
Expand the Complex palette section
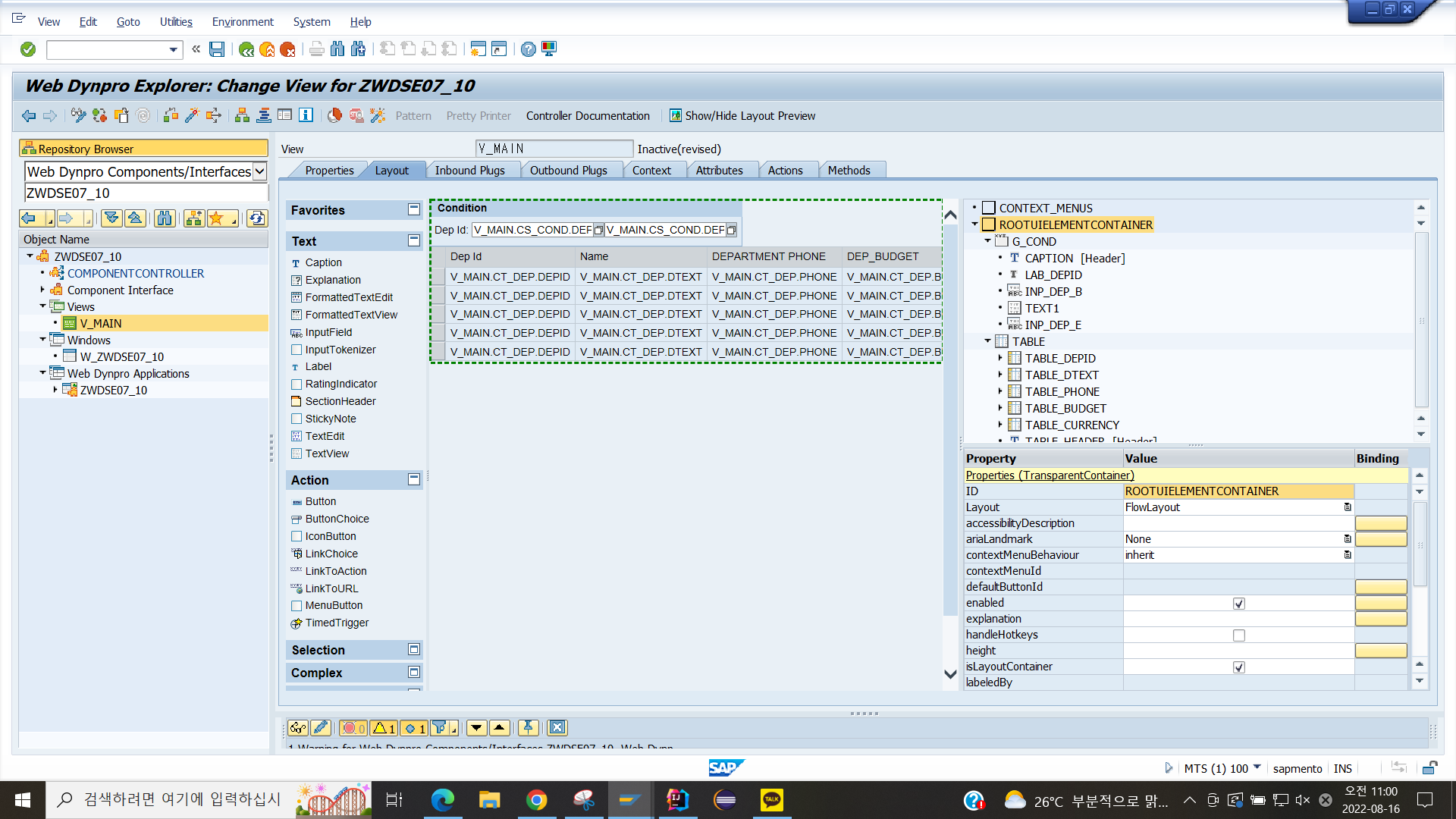pyautogui.click(x=414, y=672)
